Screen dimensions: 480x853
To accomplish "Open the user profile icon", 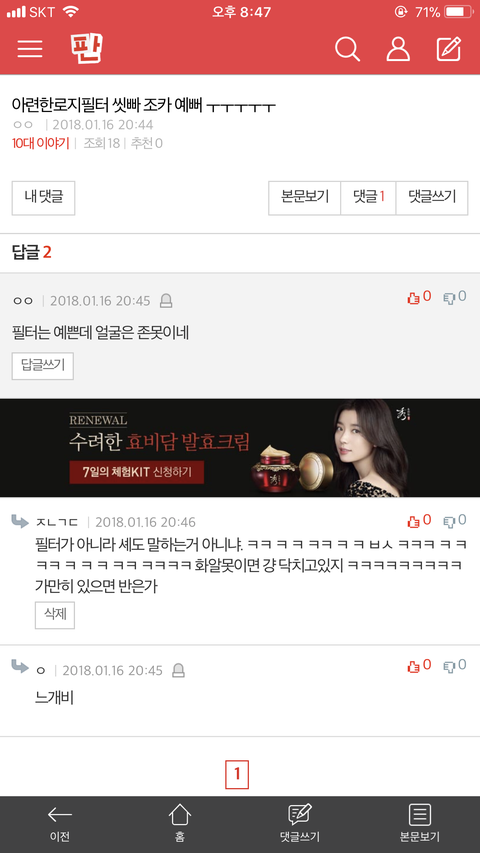I will pyautogui.click(x=398, y=49).
